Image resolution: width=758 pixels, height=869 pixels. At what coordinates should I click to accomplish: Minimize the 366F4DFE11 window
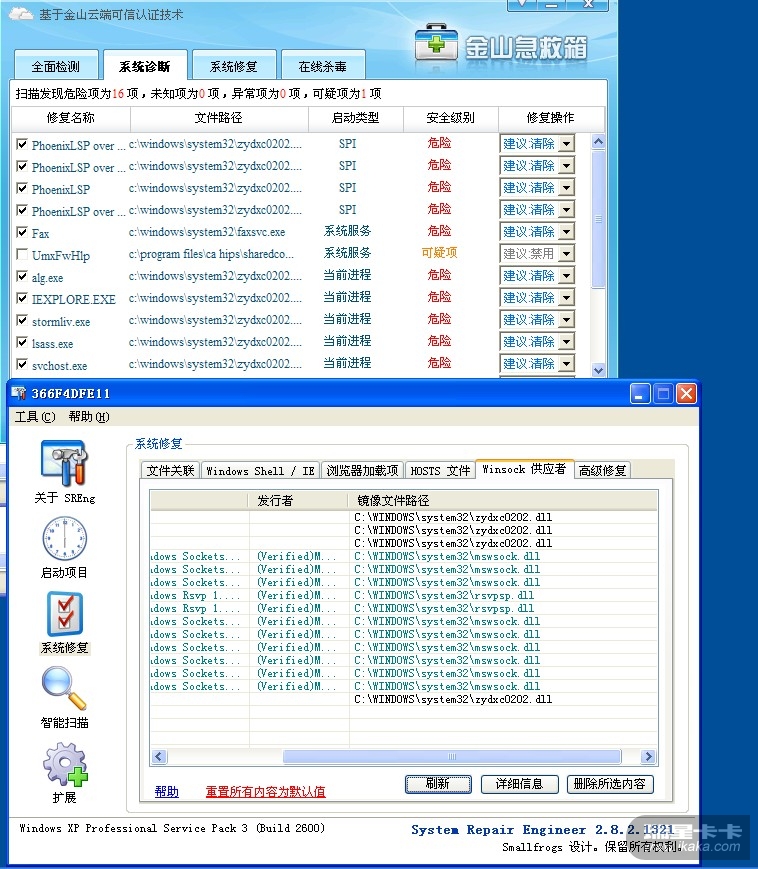point(640,394)
